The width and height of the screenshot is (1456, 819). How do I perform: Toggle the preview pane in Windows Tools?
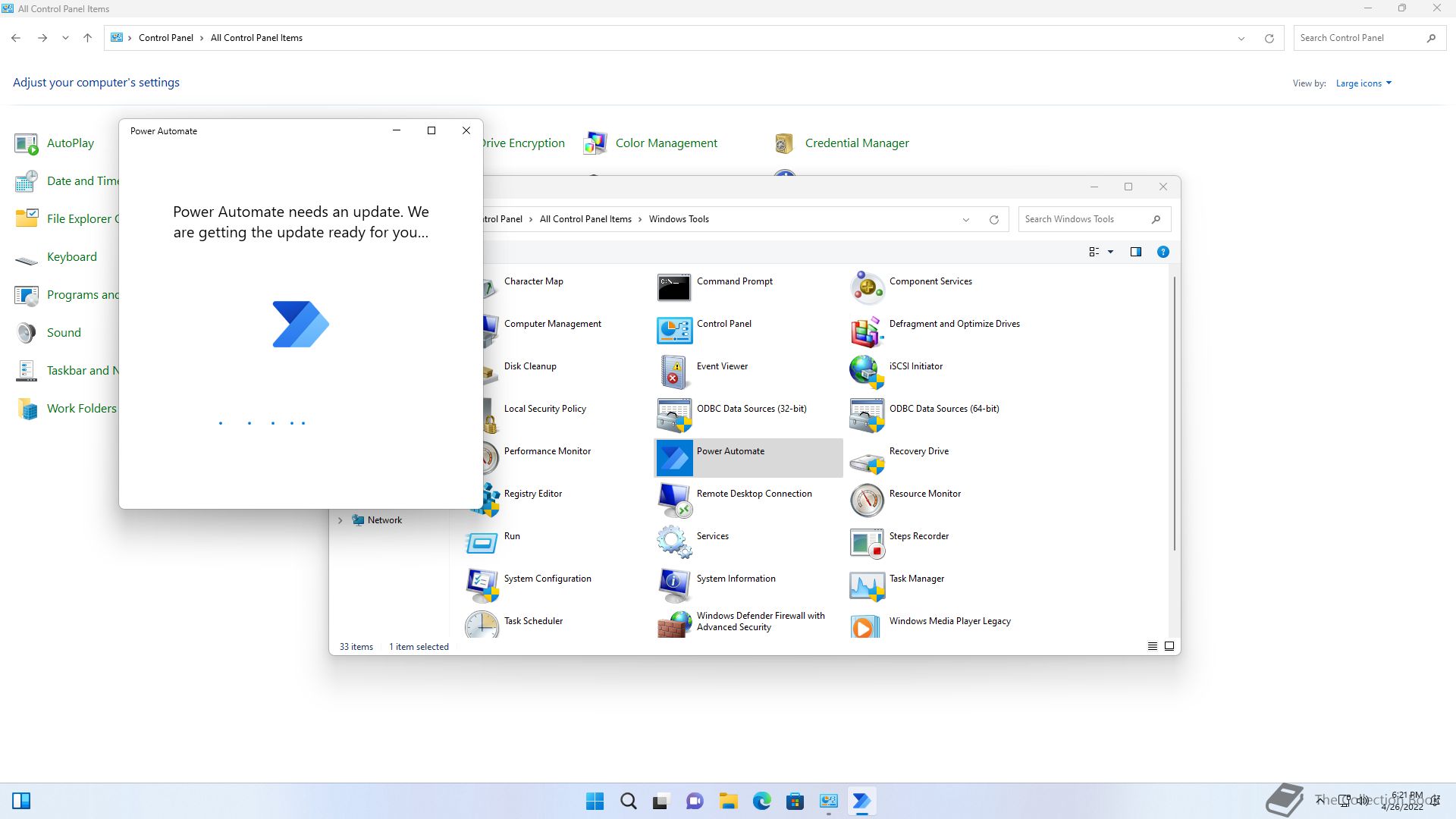point(1135,252)
